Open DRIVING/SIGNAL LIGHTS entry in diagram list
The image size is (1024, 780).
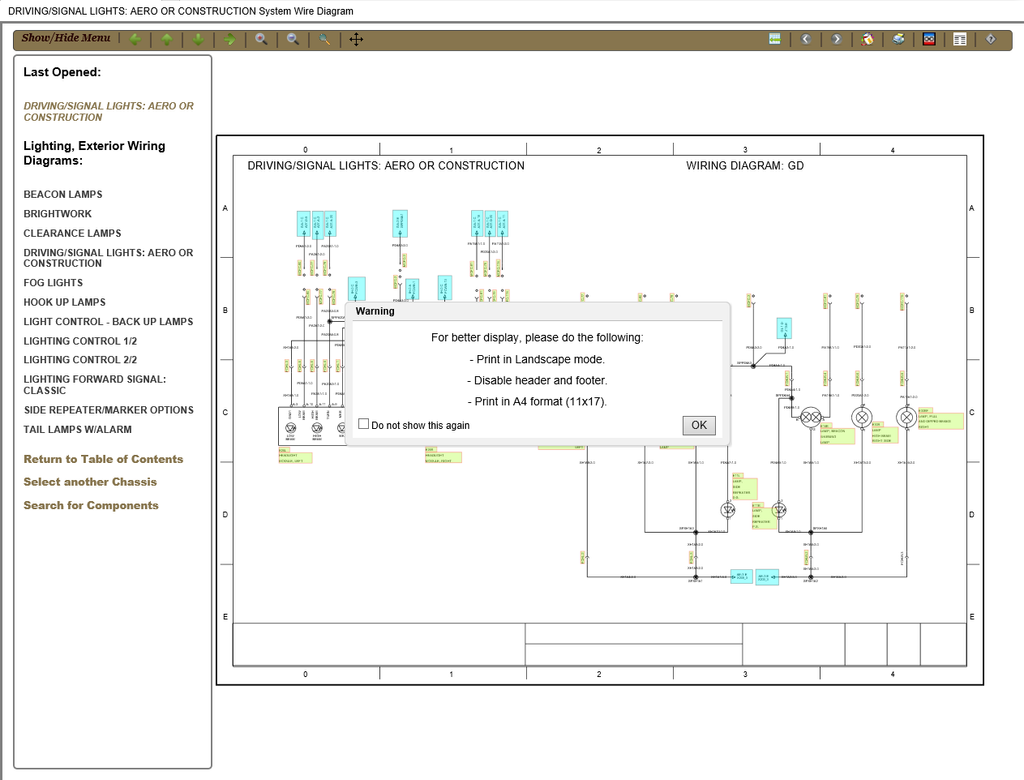108,258
